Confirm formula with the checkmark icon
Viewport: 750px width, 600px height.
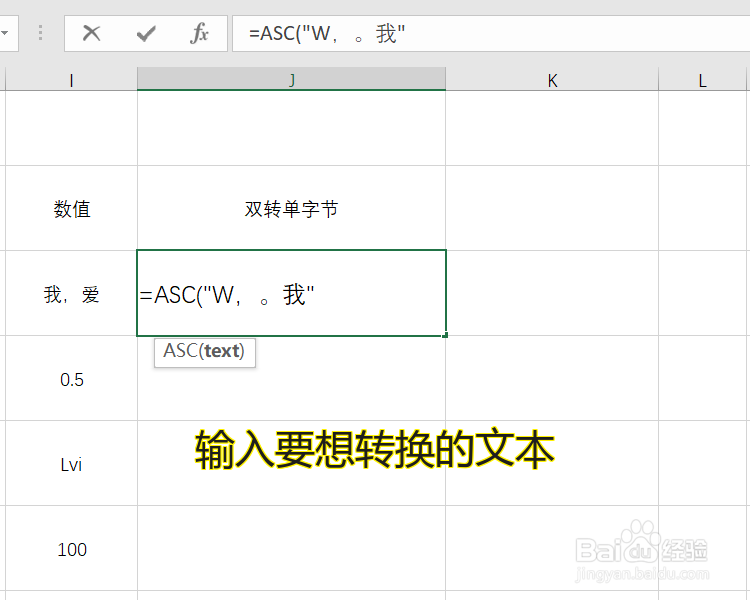pos(146,33)
